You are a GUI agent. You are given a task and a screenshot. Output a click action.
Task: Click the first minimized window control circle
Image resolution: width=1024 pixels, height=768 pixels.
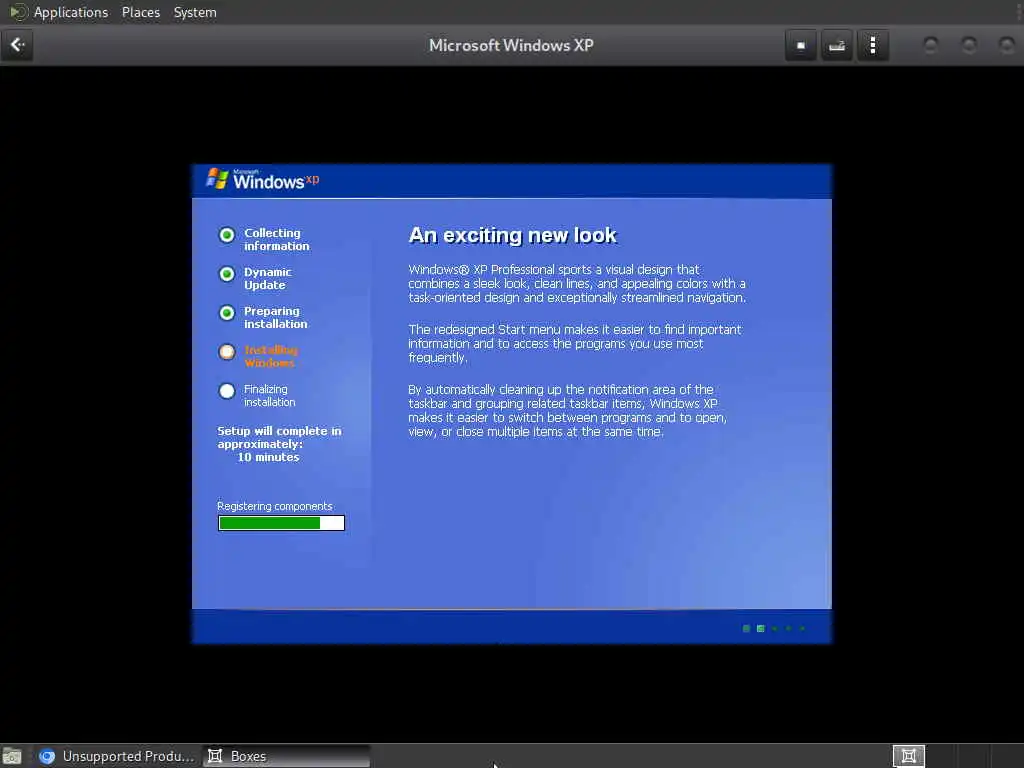(931, 45)
